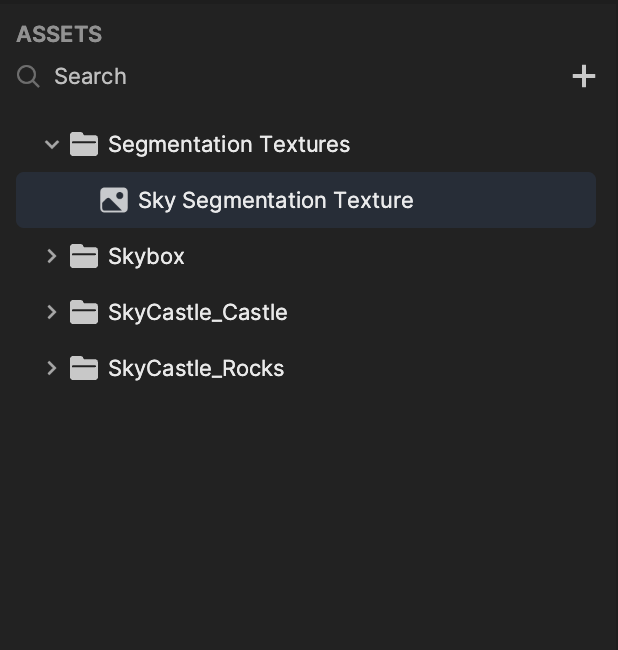
Task: Expand the SkyCastle_Rocks folder chevron
Action: [52, 368]
